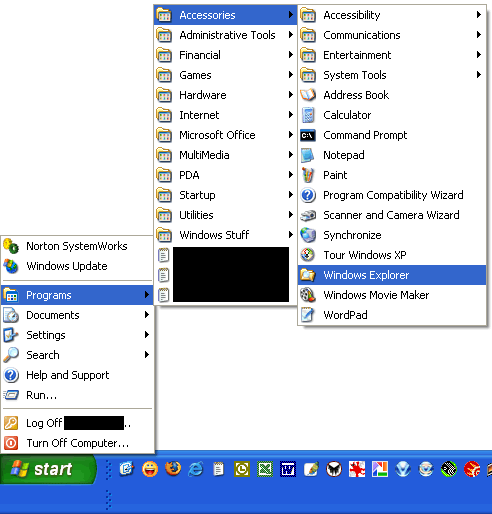
Task: Expand the Documents submenu arrow
Action: tap(147, 315)
